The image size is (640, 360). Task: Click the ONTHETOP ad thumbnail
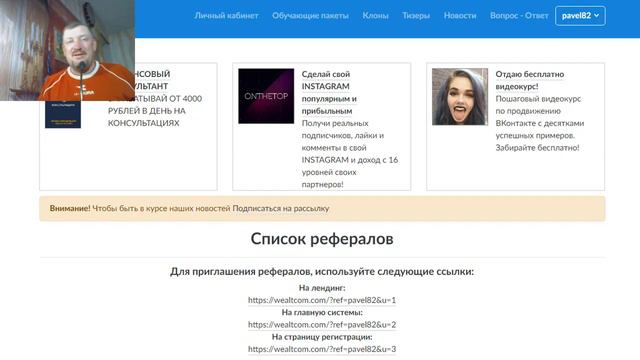(266, 96)
